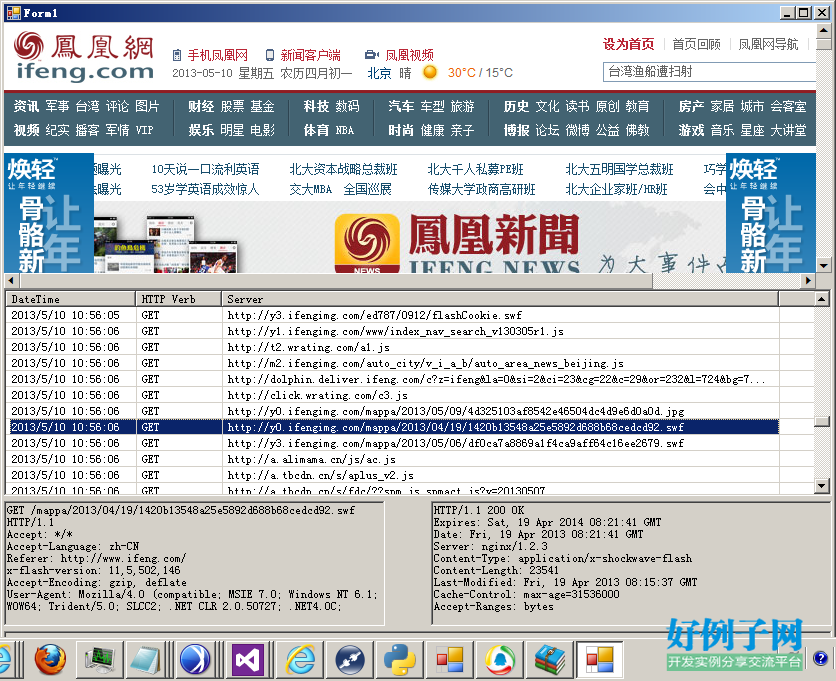Click the 设为首页 link
Viewport: 836px width, 681px height.
coord(629,44)
